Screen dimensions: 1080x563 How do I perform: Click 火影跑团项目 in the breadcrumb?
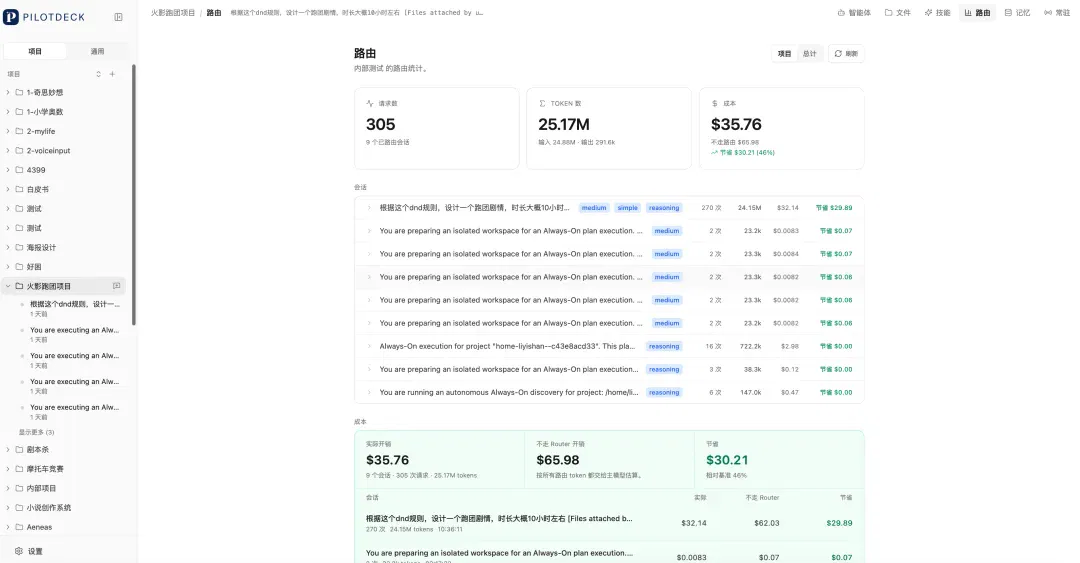173,12
